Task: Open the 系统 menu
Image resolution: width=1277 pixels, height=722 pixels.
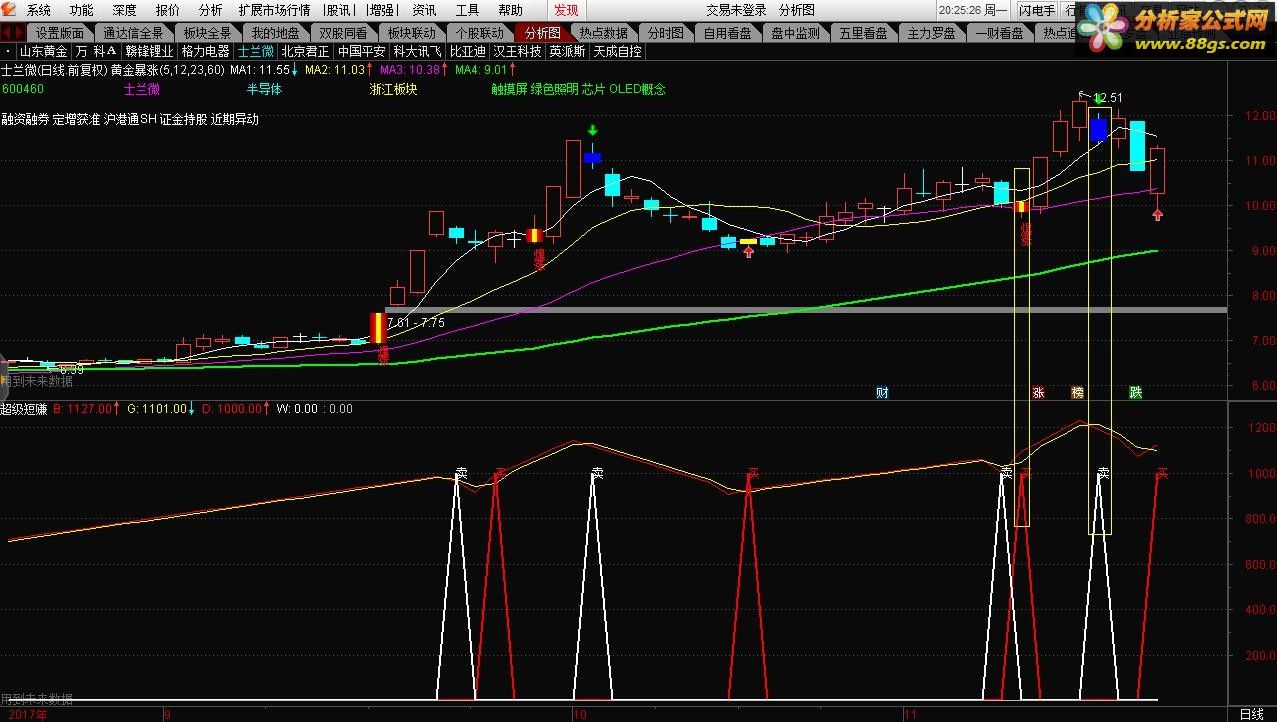Action: click(x=39, y=10)
